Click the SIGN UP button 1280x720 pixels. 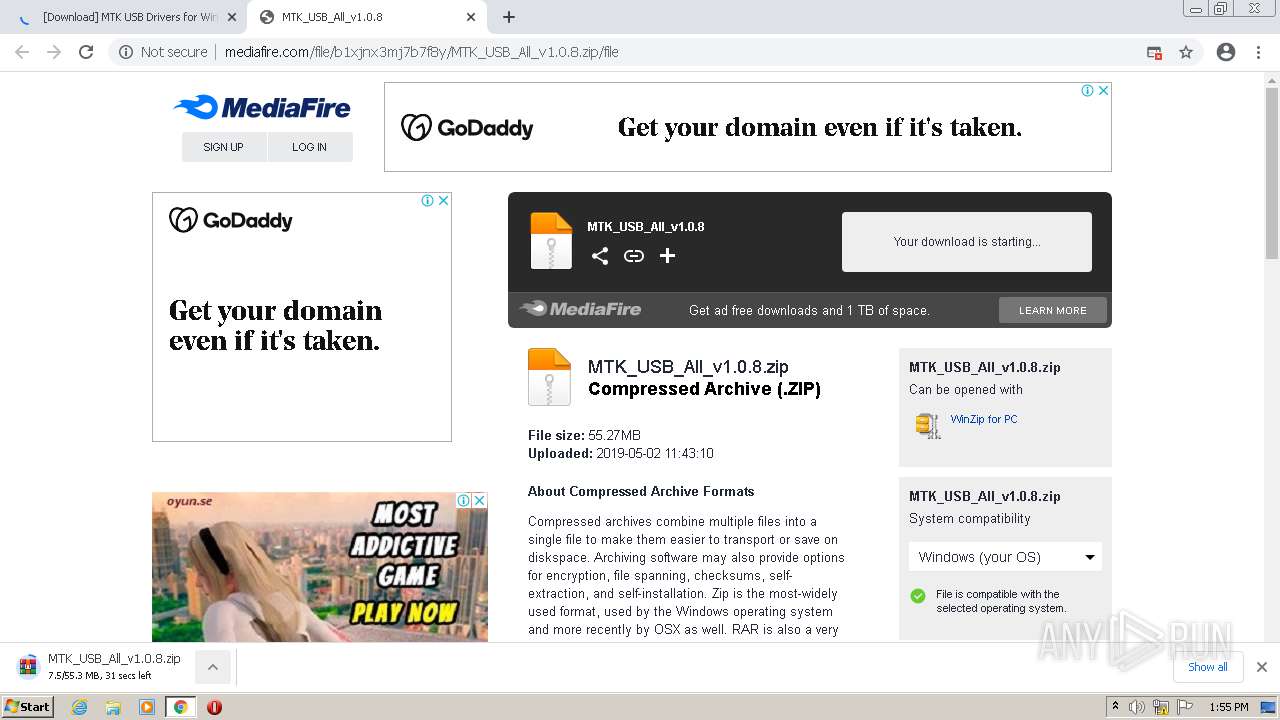point(224,147)
